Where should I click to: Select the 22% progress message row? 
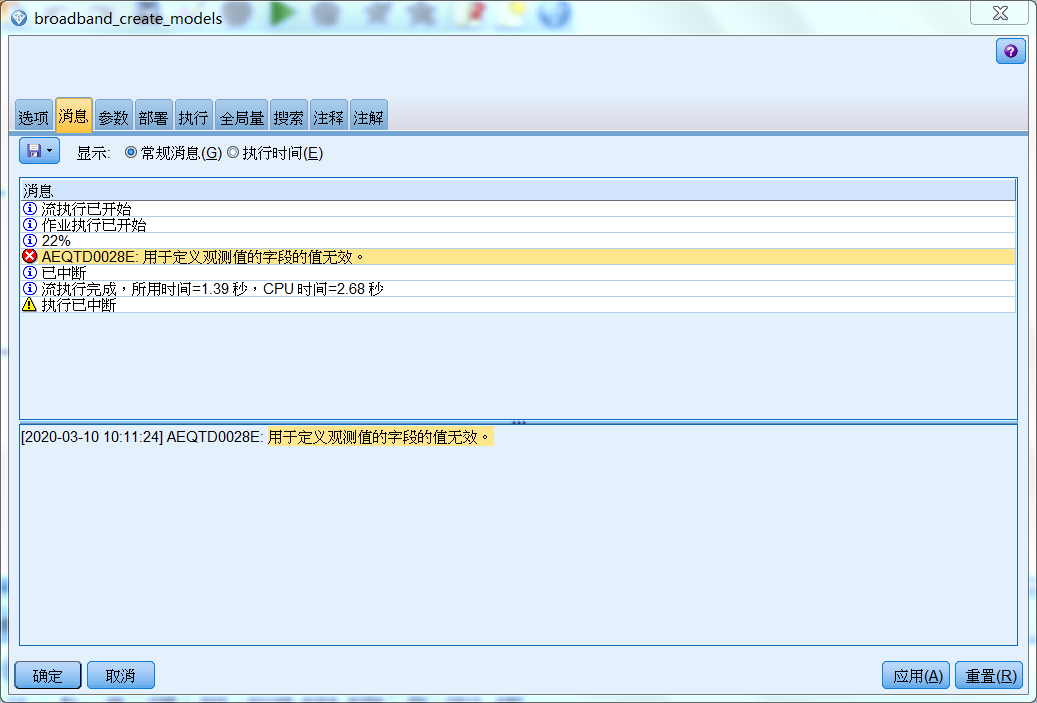(x=518, y=241)
